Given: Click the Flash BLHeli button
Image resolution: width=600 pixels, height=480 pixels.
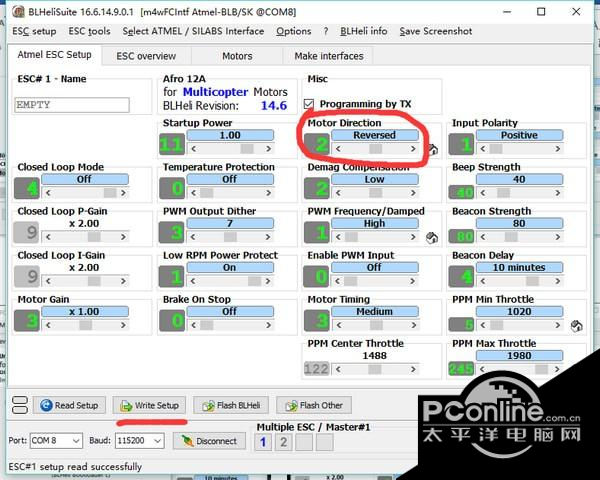Looking at the screenshot, I should [231, 405].
